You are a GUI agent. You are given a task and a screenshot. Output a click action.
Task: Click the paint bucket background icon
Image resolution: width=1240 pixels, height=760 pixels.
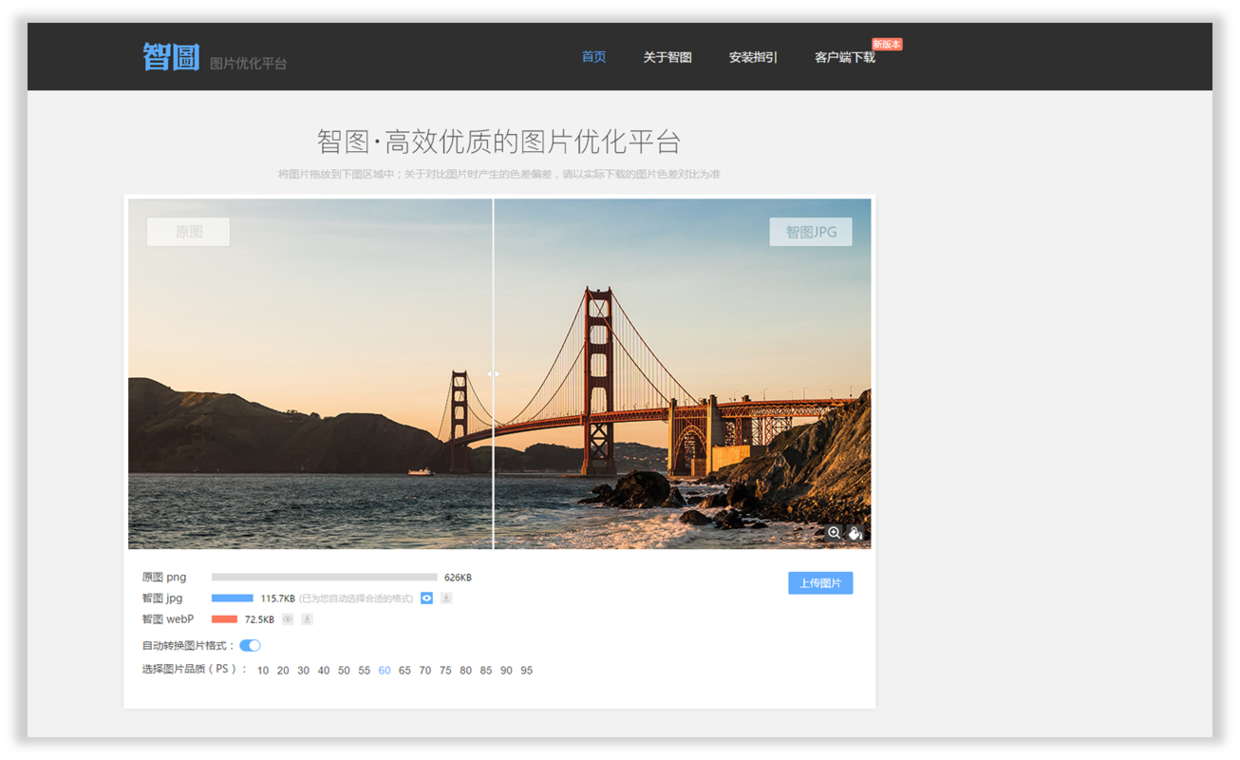pyautogui.click(x=856, y=533)
